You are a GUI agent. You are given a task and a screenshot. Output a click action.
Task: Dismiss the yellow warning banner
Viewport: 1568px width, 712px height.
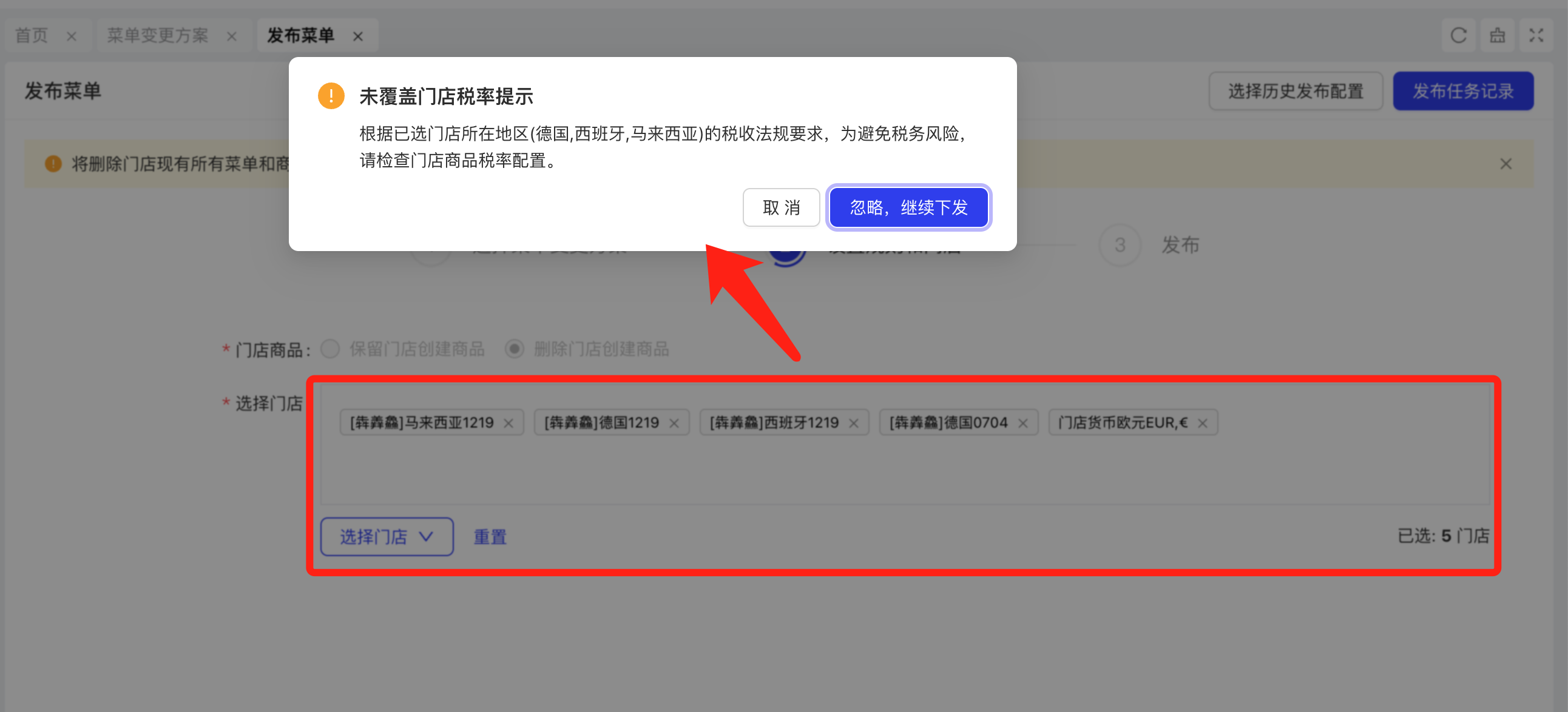pos(1505,164)
